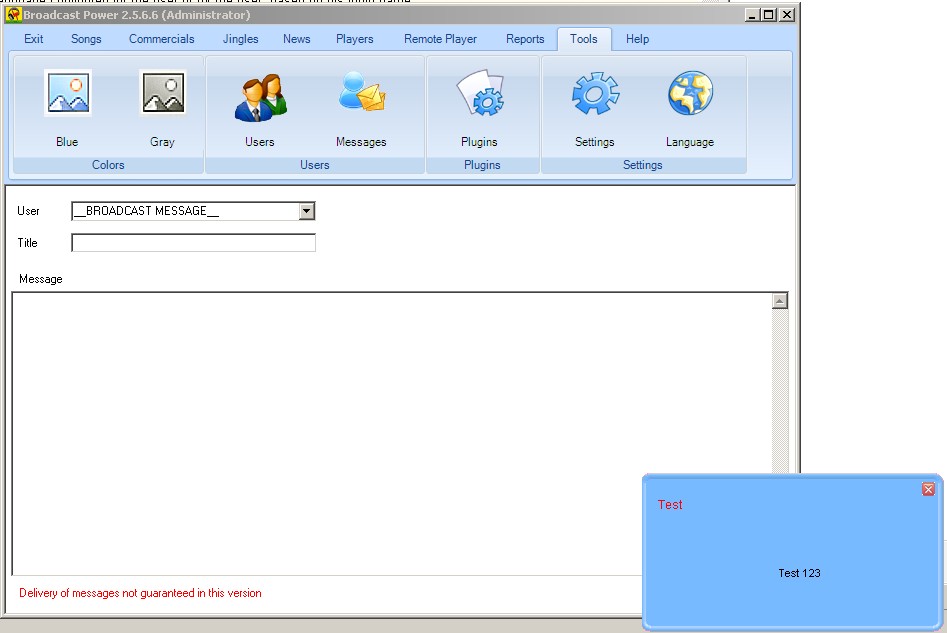Click the 'Test' title in the popup
This screenshot has height=633, width=947.
(670, 504)
